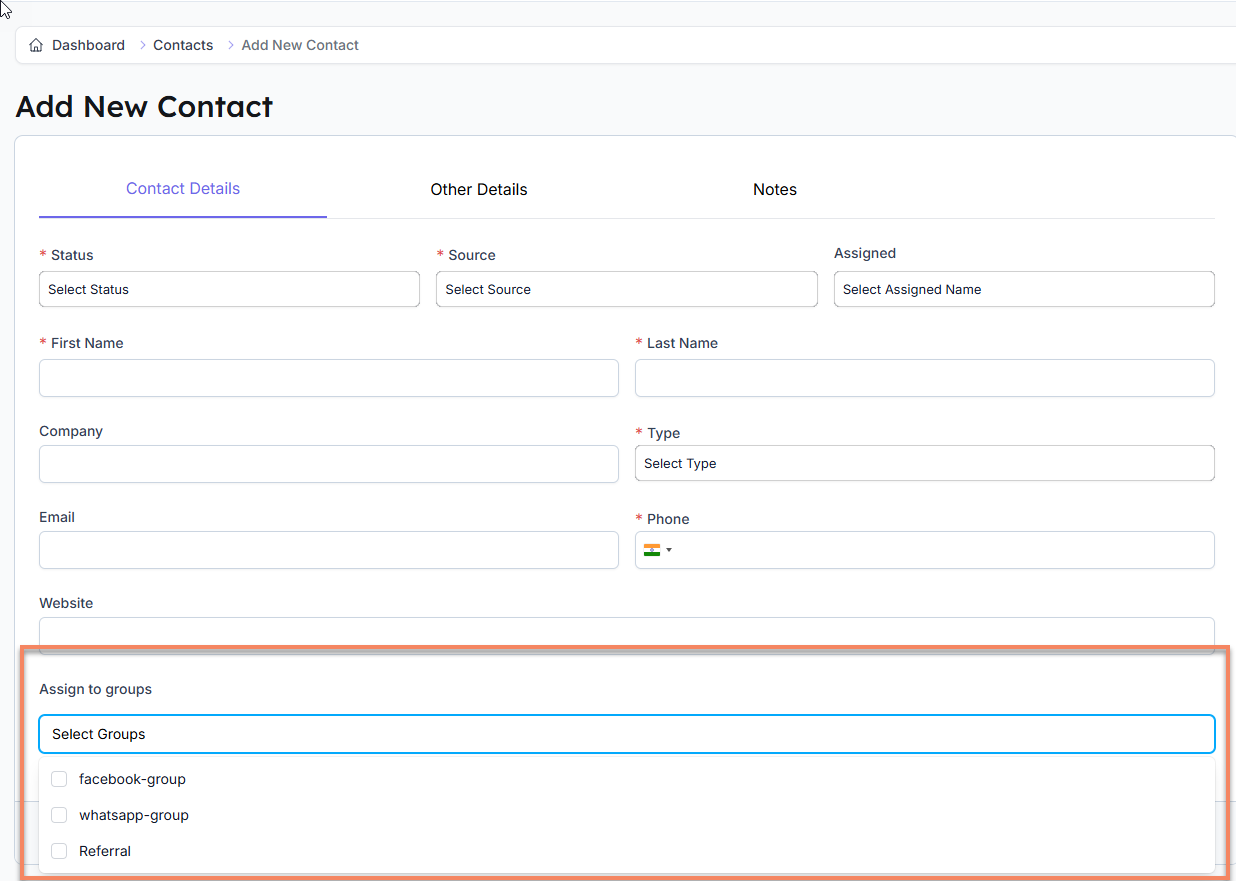Click the India flag icon in Phone field
1236x881 pixels.
[x=652, y=549]
